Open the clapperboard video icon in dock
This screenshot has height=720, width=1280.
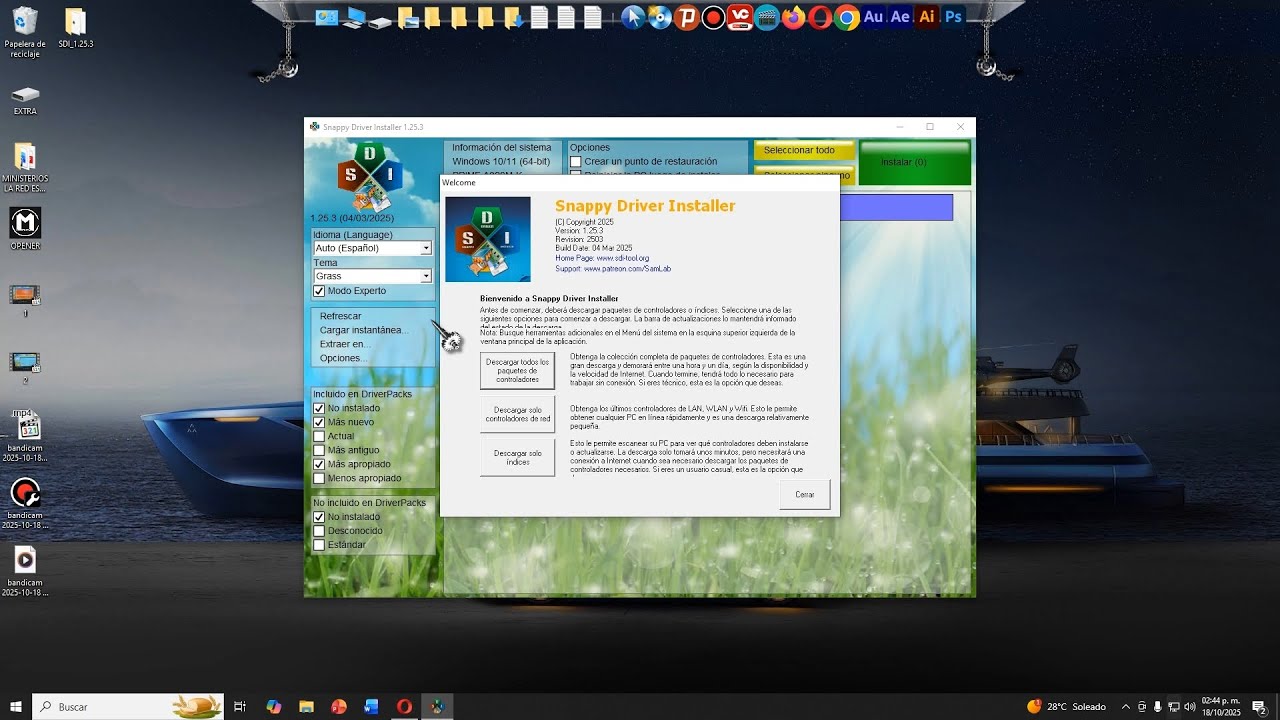tap(767, 17)
